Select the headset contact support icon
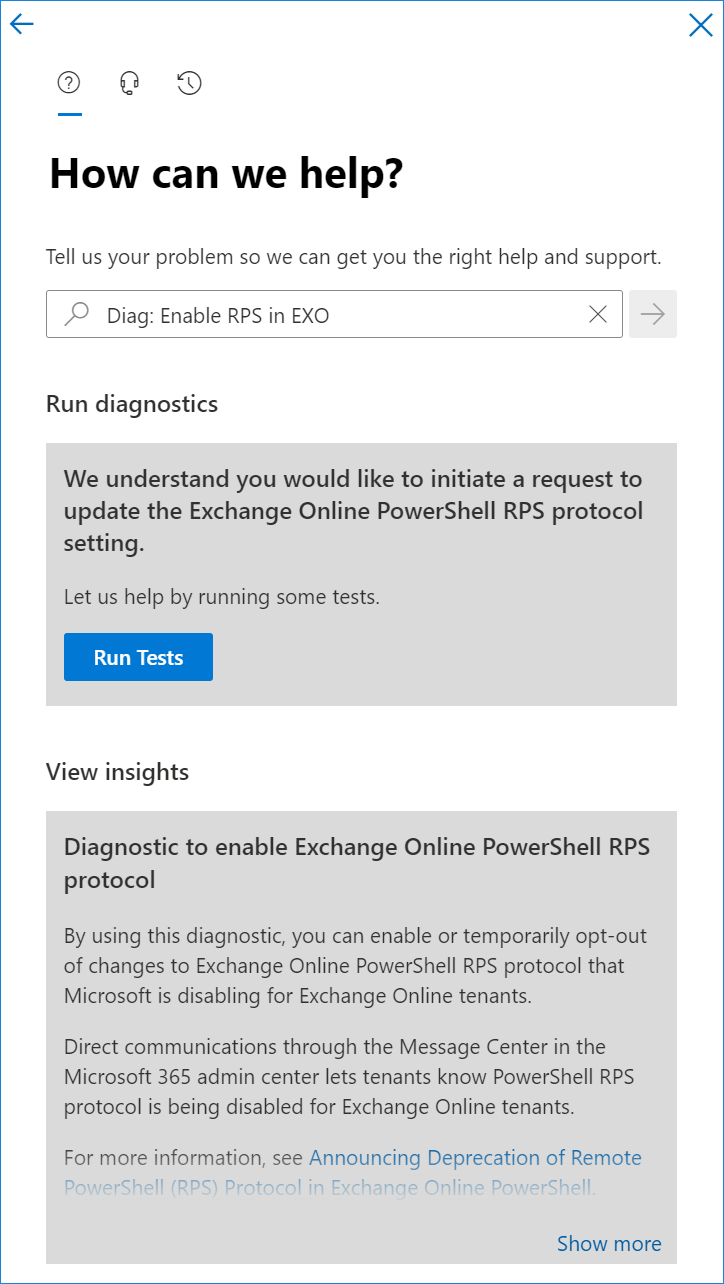 128,83
